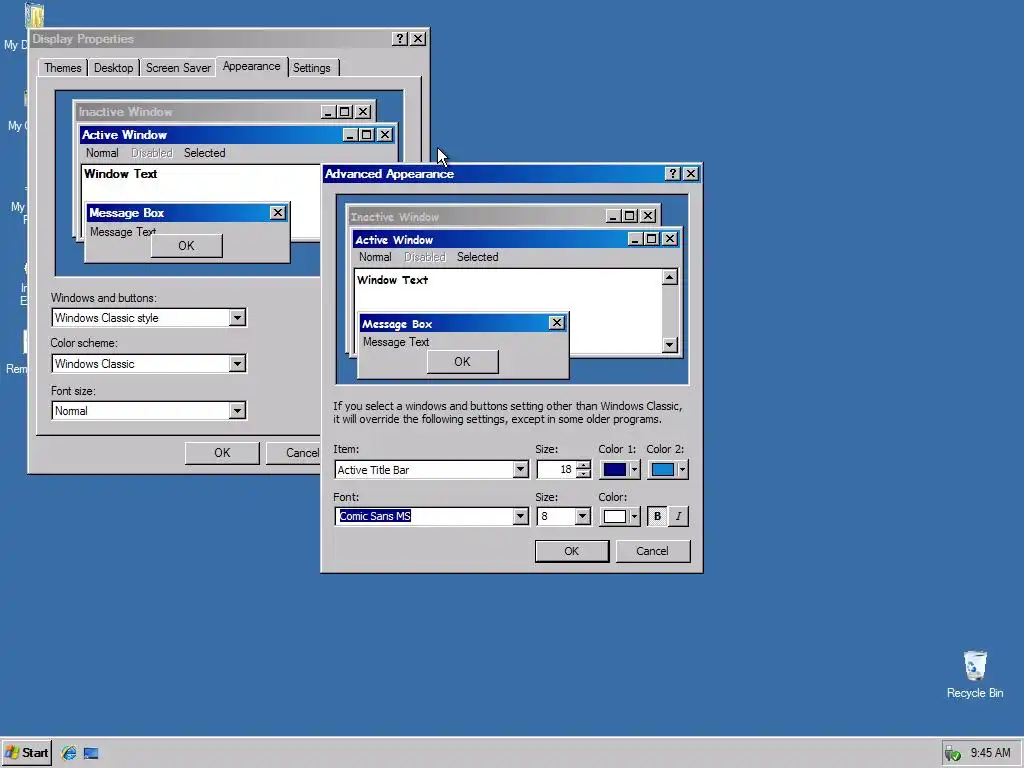Expand the Color 1 picker arrow

(x=634, y=470)
